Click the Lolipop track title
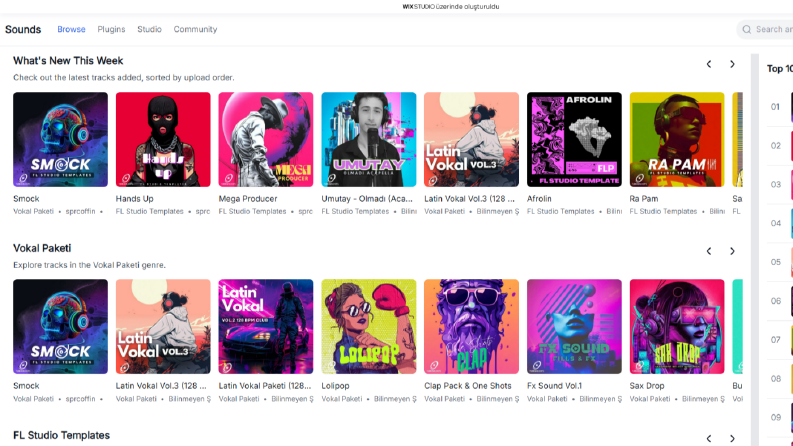The image size is (793, 446). coord(335,386)
